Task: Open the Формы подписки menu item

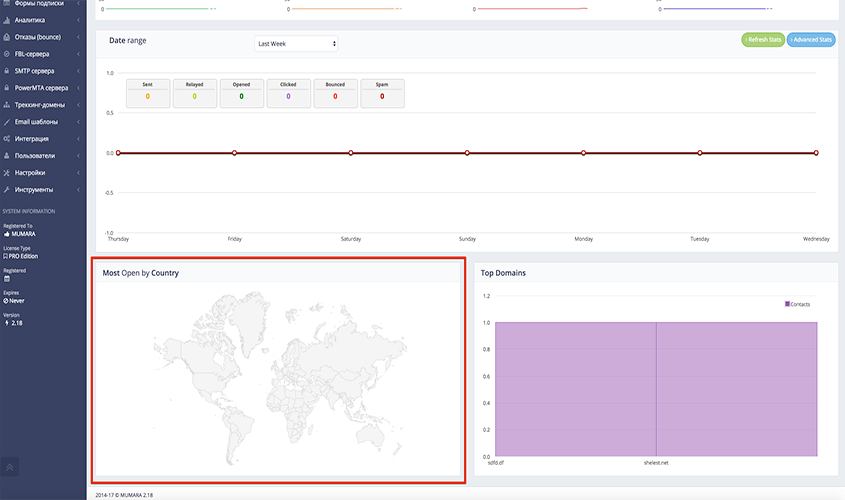Action: coord(39,4)
